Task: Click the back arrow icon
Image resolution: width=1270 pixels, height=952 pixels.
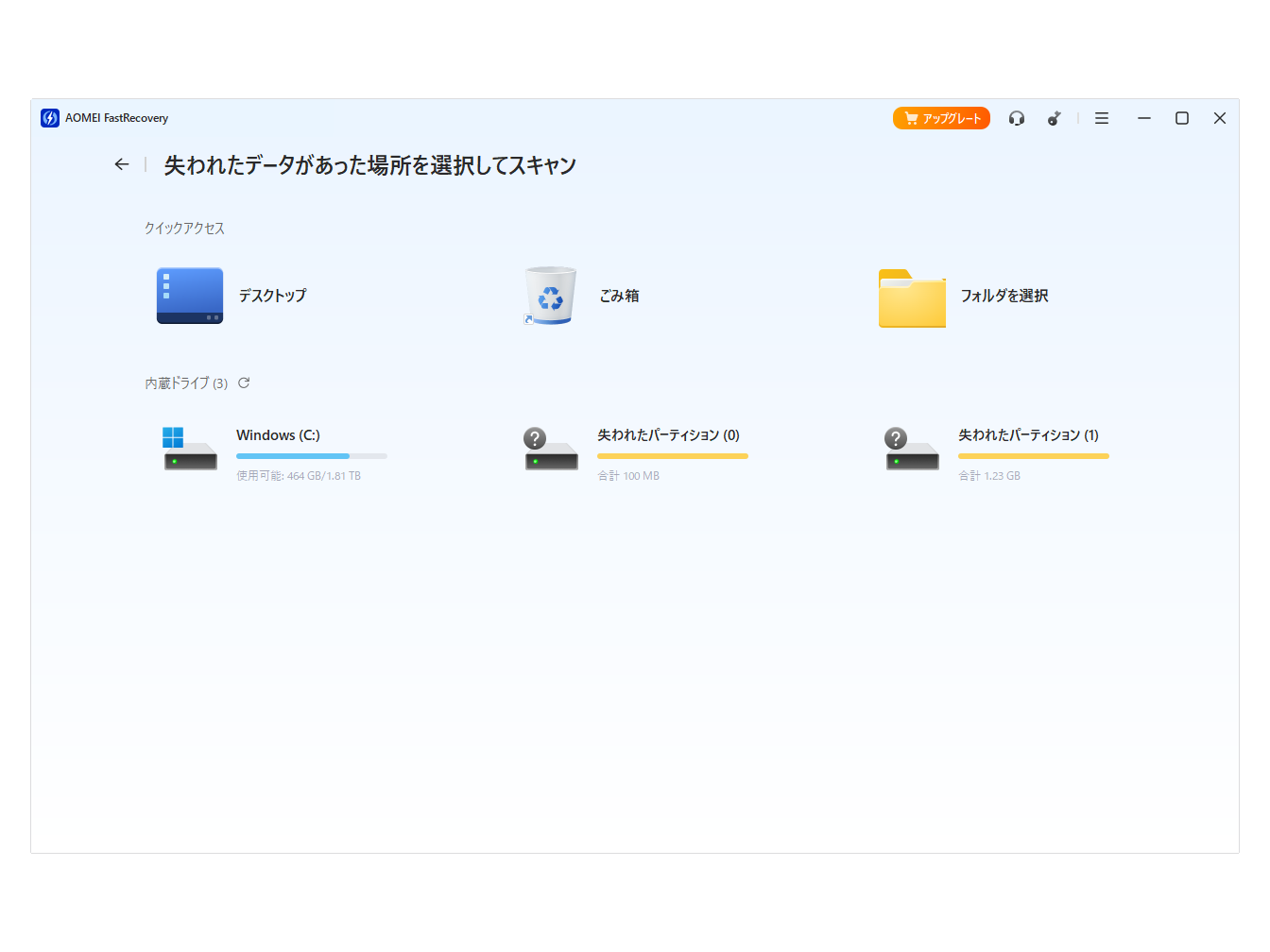Action: pos(121,164)
